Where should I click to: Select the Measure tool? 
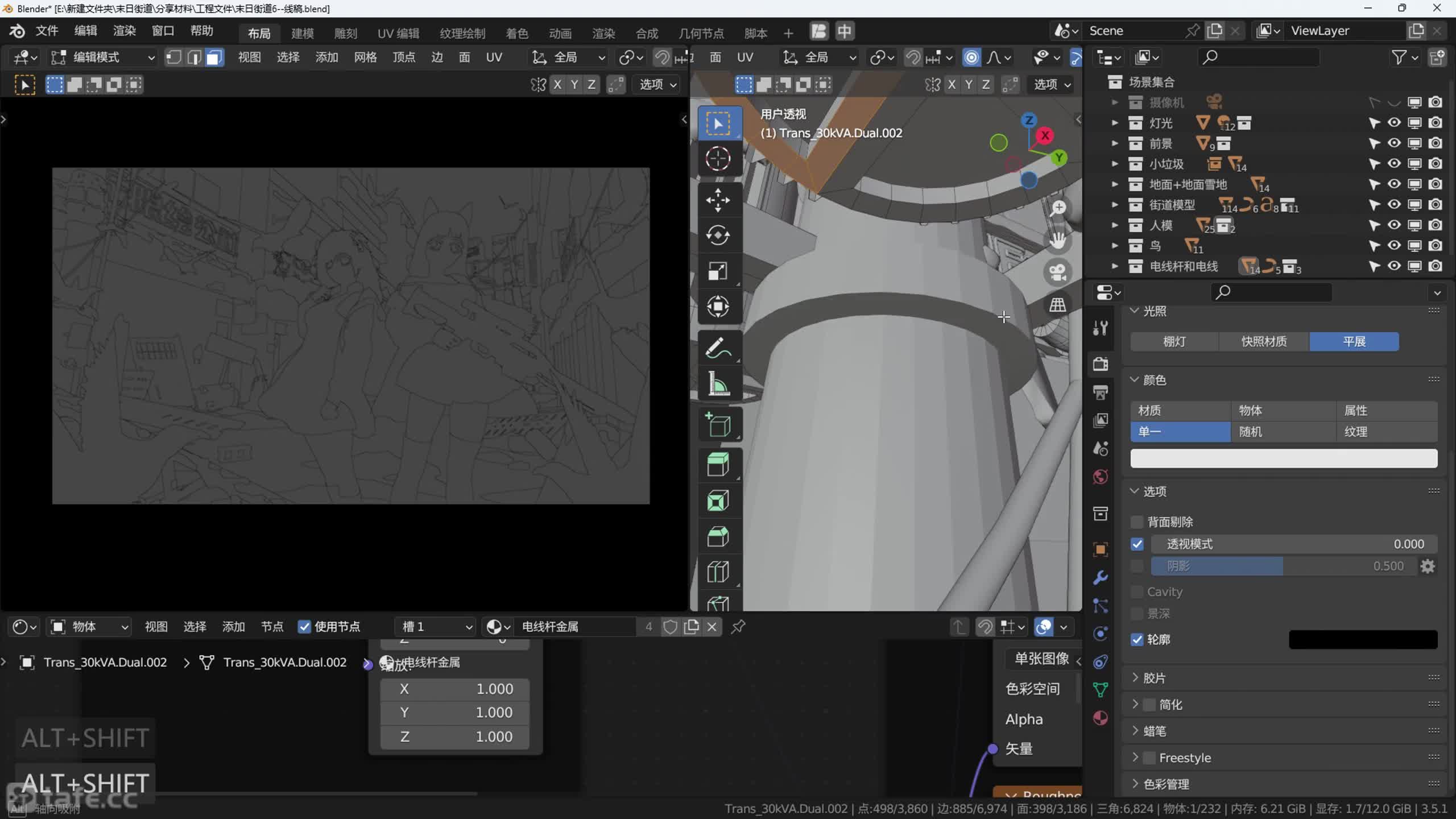tap(718, 384)
